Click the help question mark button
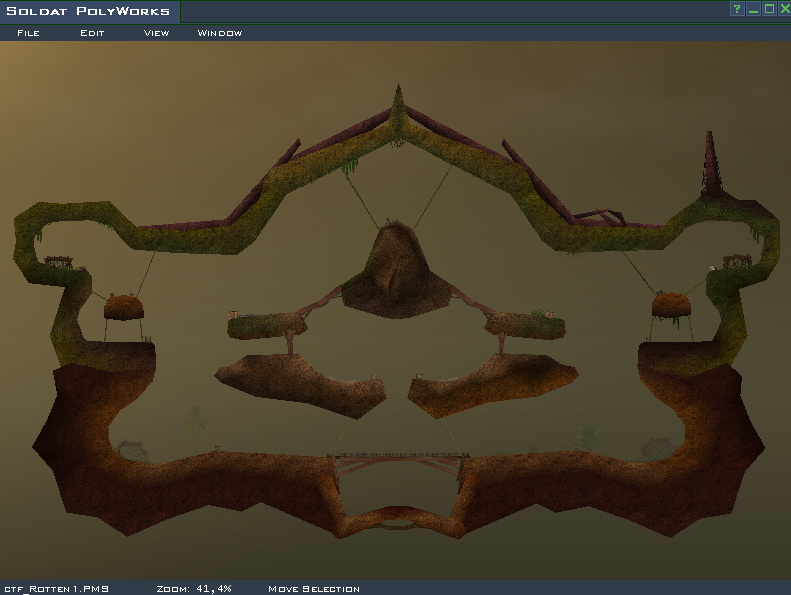Image resolution: width=791 pixels, height=595 pixels. 737,9
